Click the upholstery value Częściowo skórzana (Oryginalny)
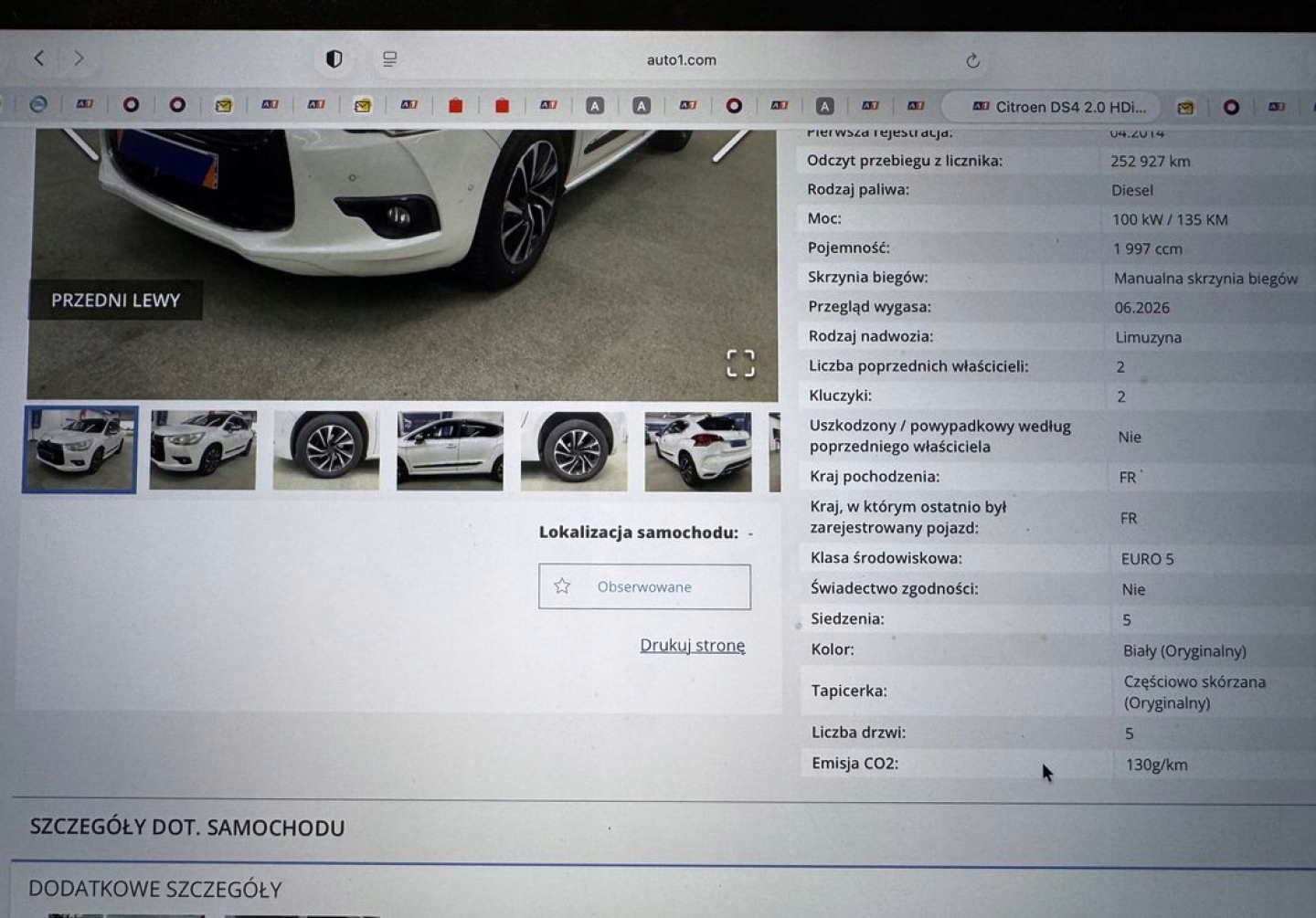 coord(1194,692)
